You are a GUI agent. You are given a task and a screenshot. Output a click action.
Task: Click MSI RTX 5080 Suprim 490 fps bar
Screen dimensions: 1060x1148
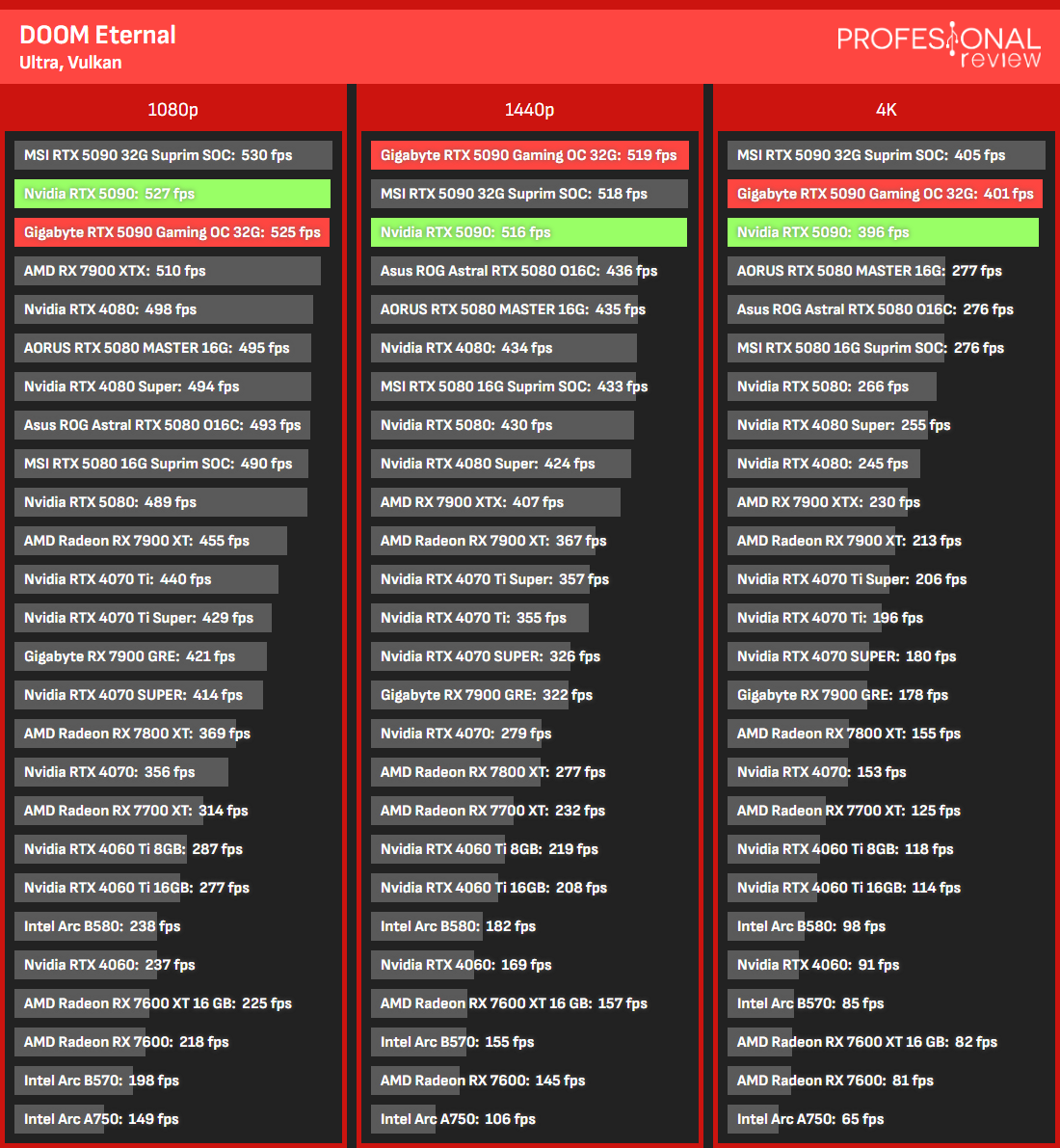coord(161,465)
